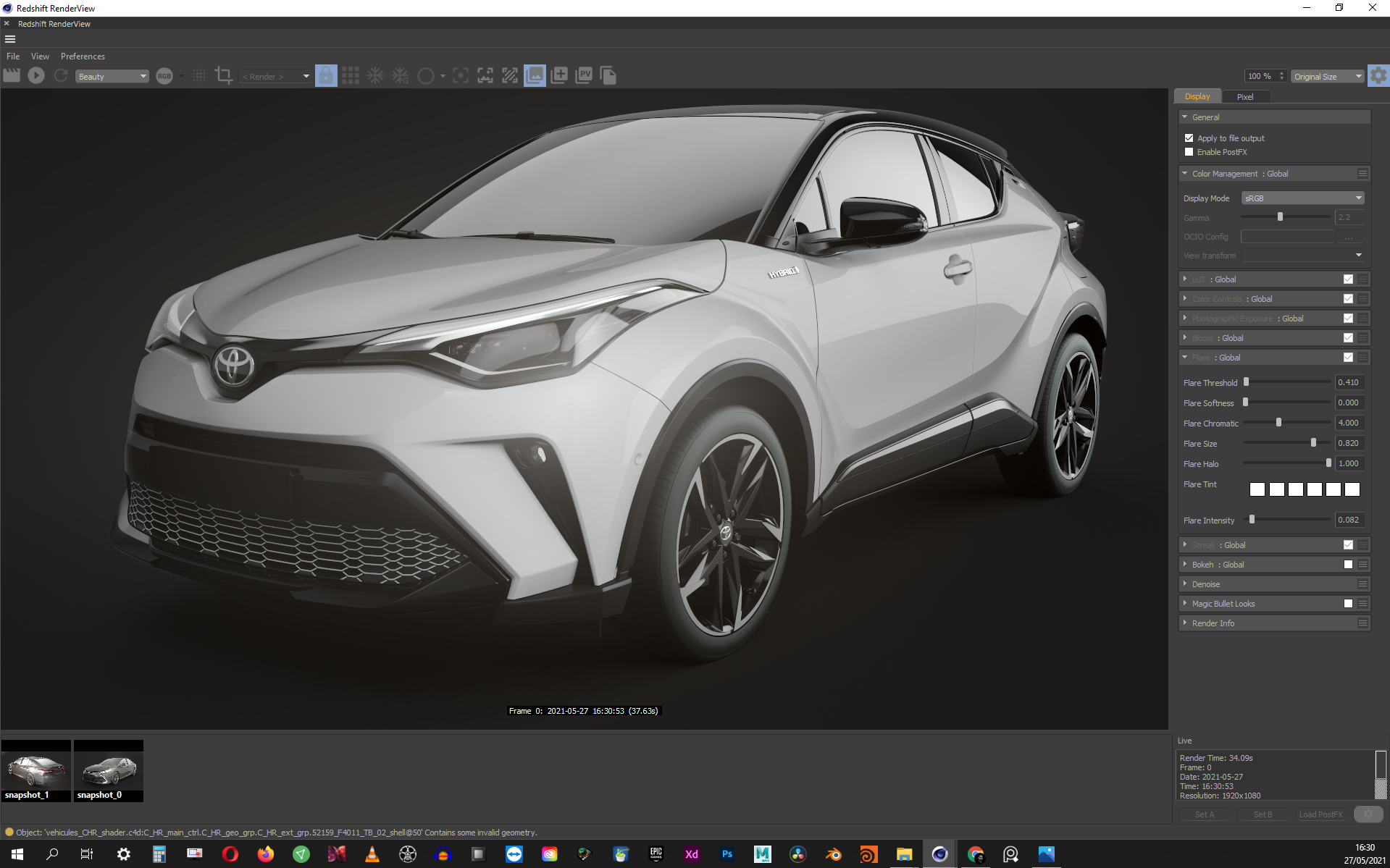Click the Set A button
This screenshot has width=1390, height=868.
tap(1204, 814)
